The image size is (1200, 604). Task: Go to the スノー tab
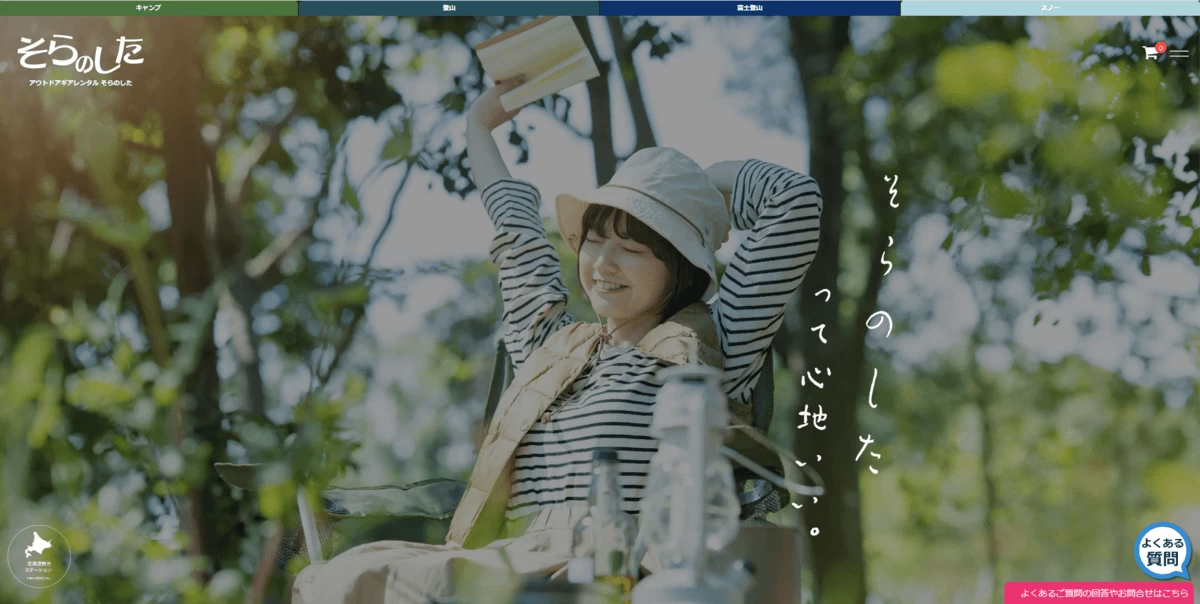coord(1049,7)
